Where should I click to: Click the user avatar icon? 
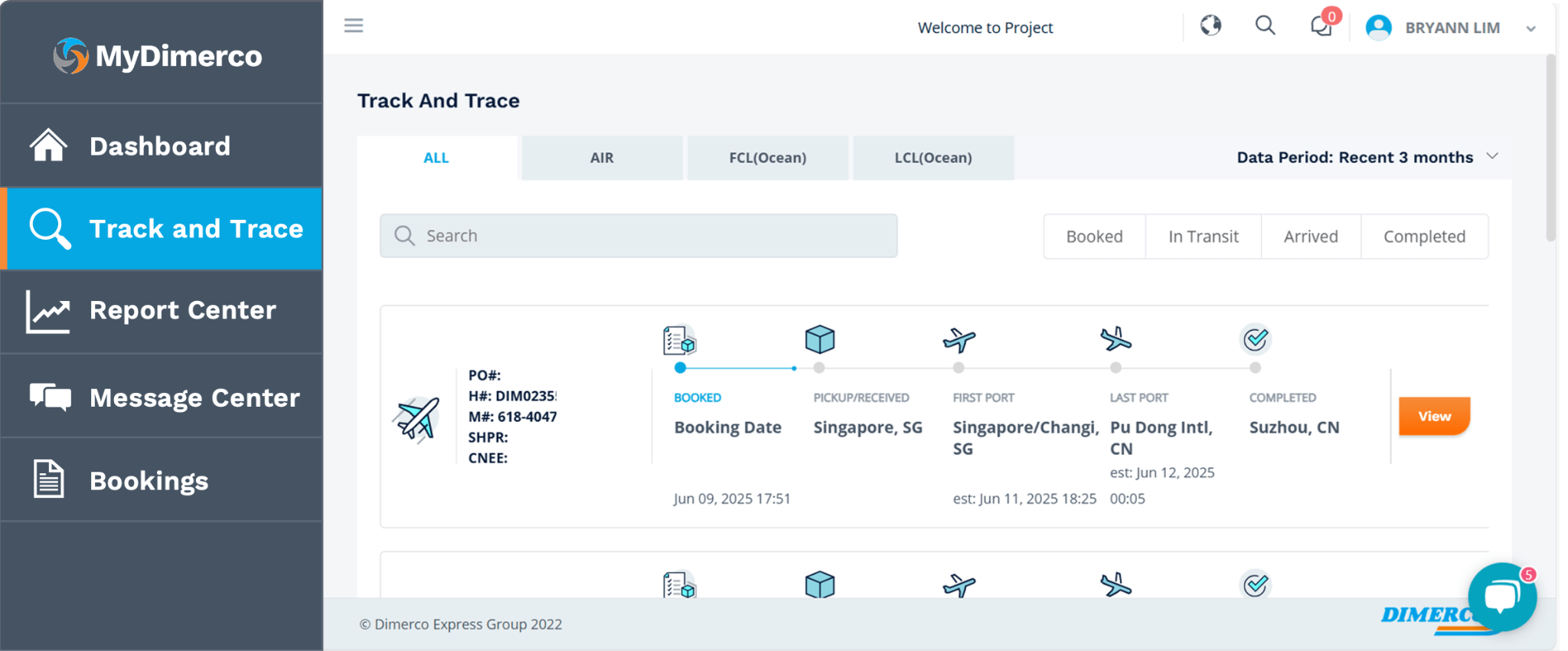tap(1379, 28)
